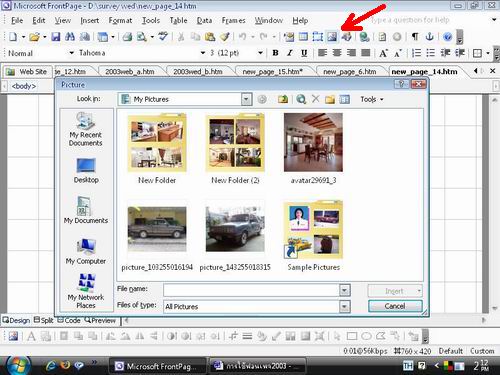Open the File menu
The image size is (500, 375).
coord(17,21)
